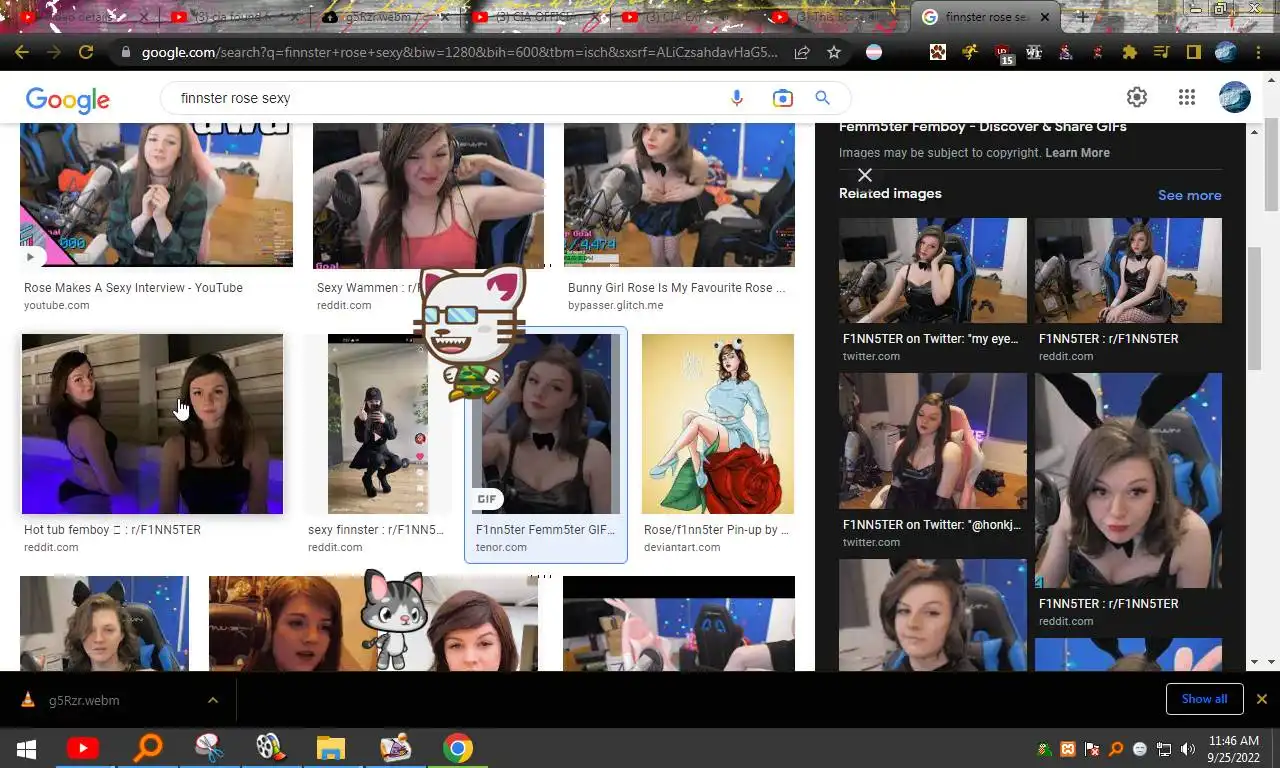Go to the Google homepage logo
This screenshot has height=768, width=1280.
point(67,99)
